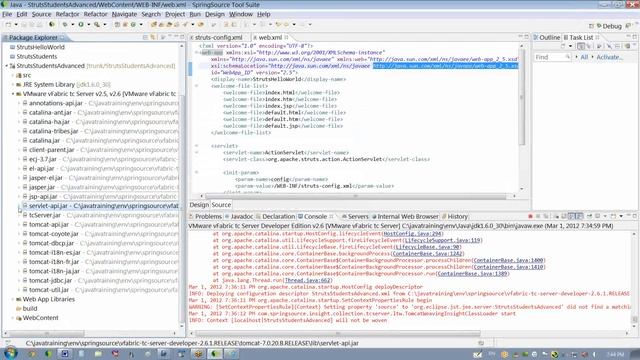Click the taskbar clock
Screen dimensions: 640x360
[x=615, y=354]
